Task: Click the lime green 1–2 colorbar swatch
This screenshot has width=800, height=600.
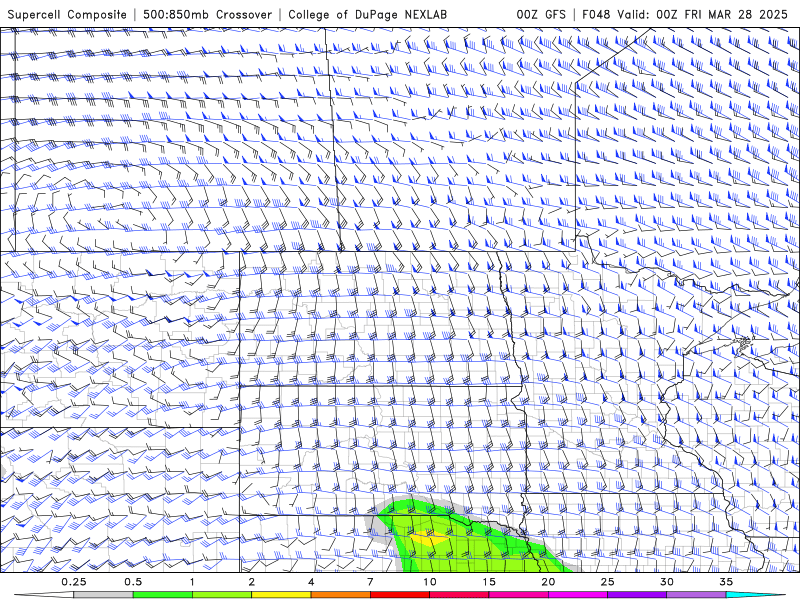Action: (222, 595)
